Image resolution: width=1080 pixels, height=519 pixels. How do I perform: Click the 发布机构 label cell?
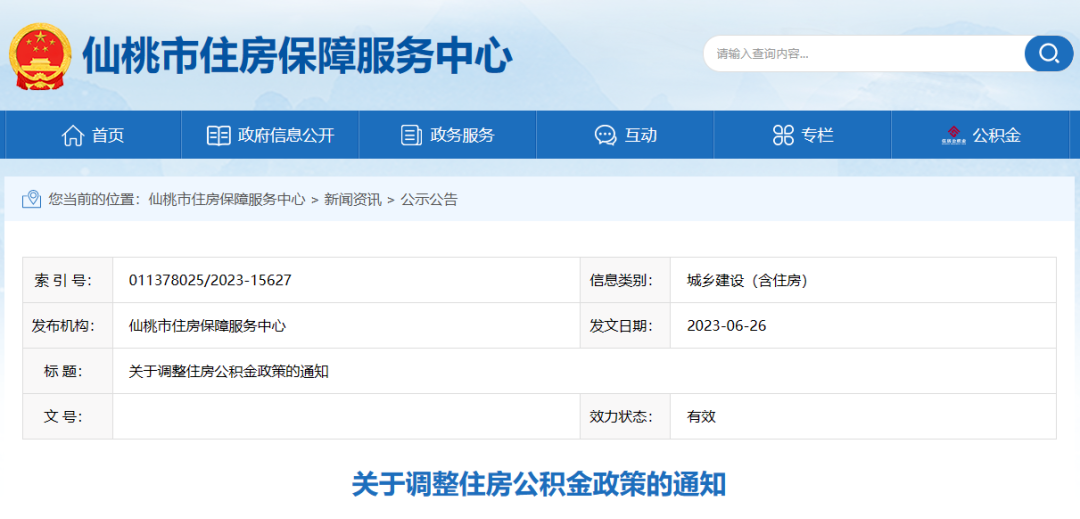pos(68,326)
